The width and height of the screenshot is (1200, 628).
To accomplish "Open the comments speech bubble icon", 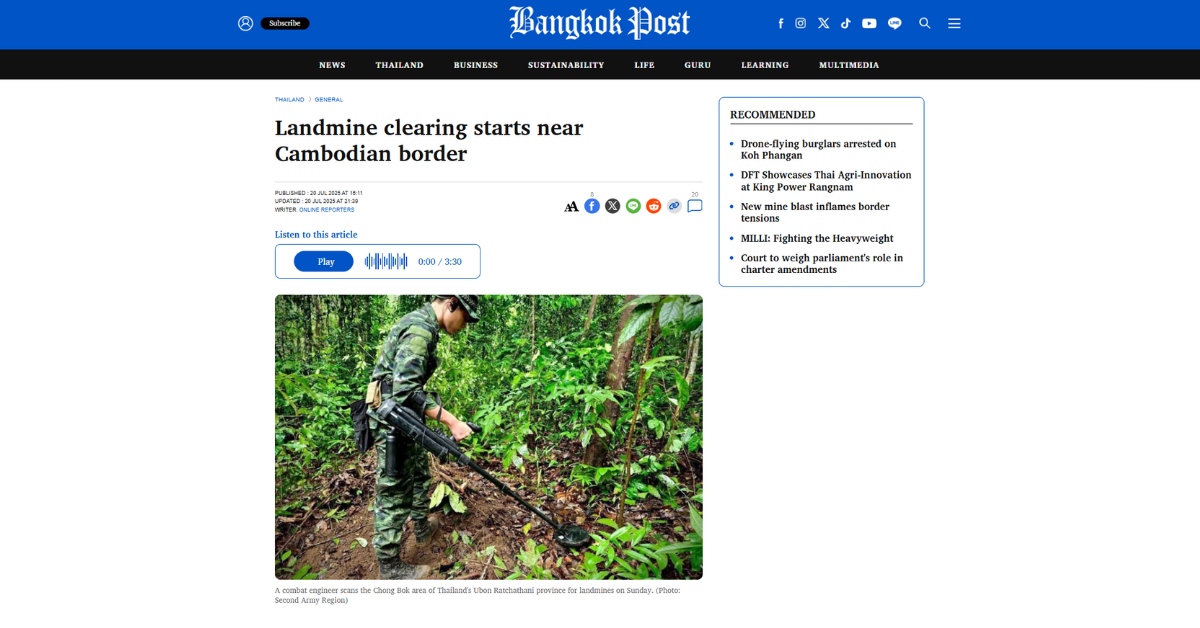I will tap(695, 206).
